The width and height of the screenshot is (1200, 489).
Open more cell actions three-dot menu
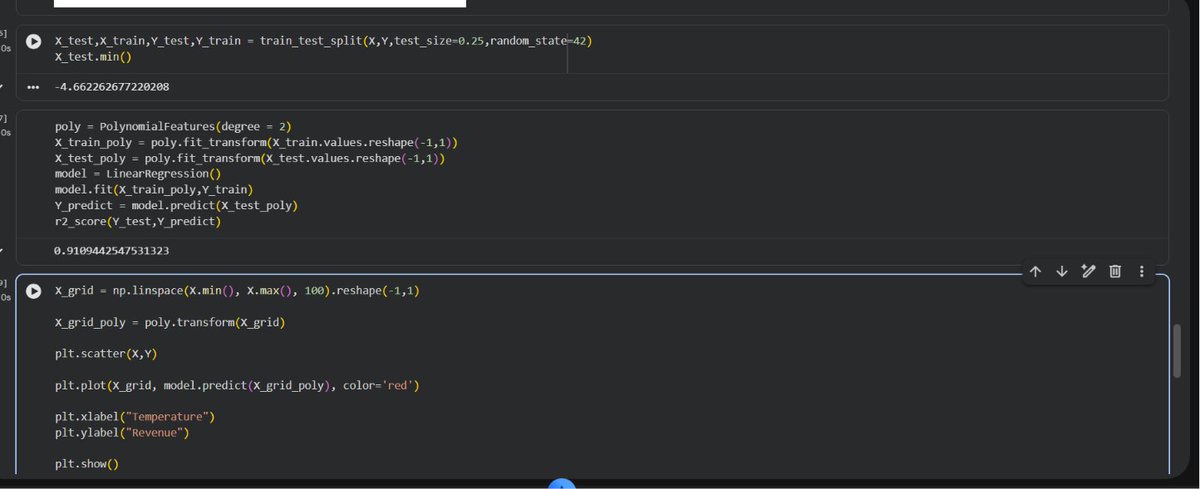1141,271
